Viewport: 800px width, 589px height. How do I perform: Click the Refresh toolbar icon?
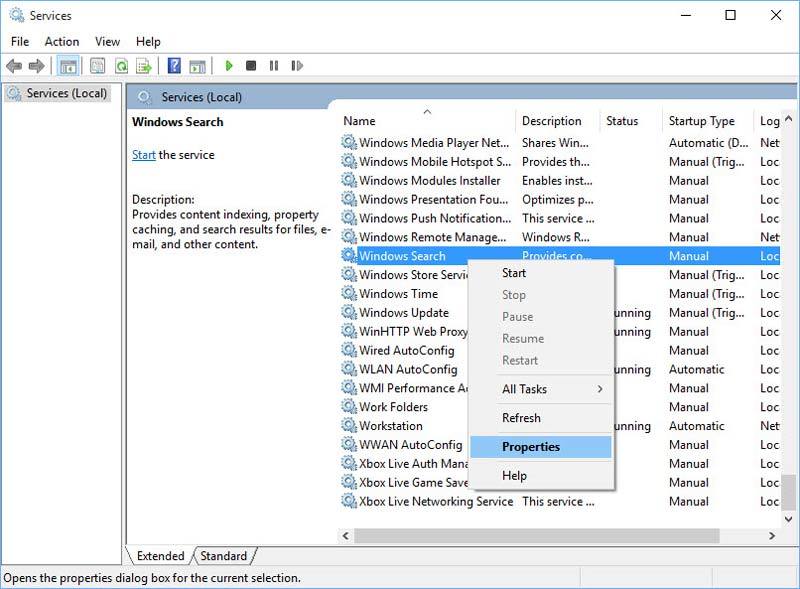119,66
